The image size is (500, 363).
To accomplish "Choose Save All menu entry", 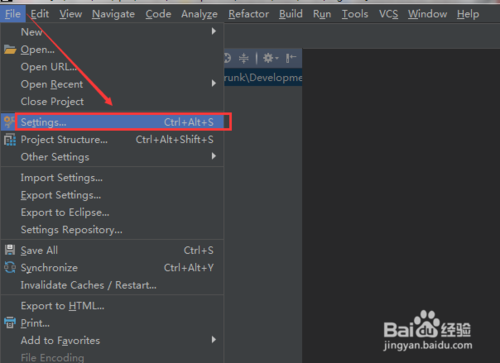I will pos(112,250).
